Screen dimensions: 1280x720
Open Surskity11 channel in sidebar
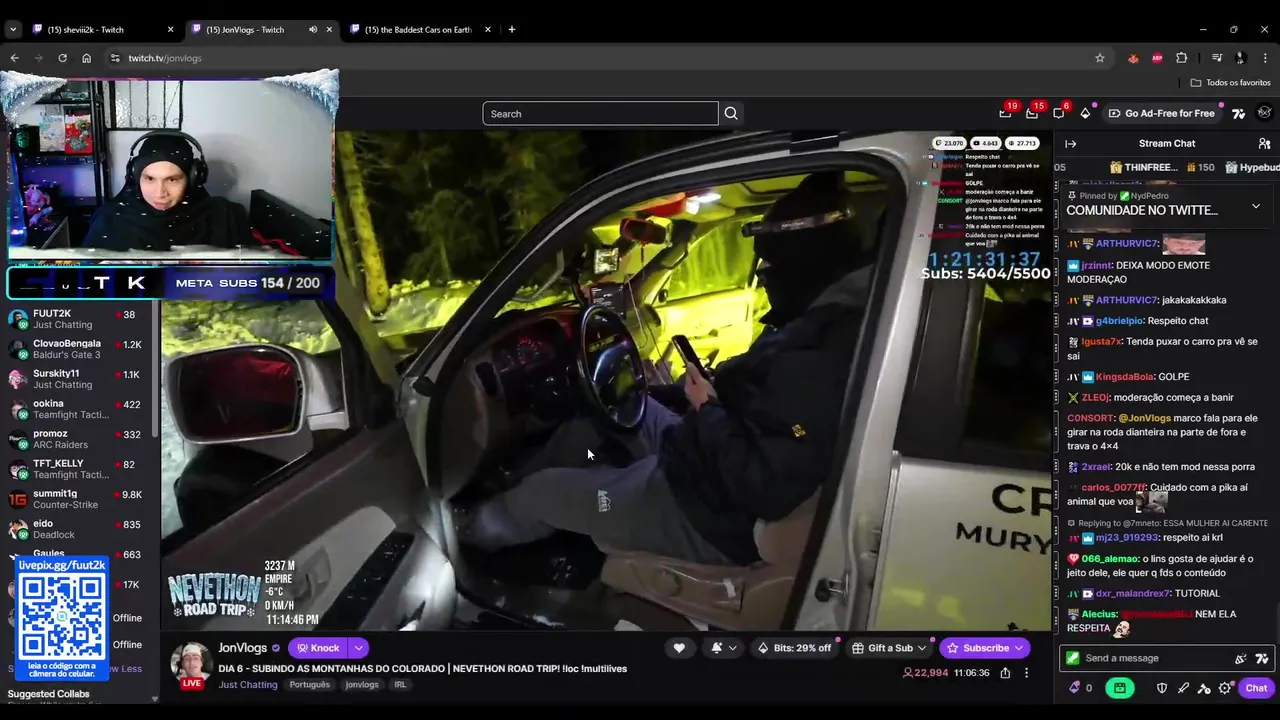(x=78, y=379)
